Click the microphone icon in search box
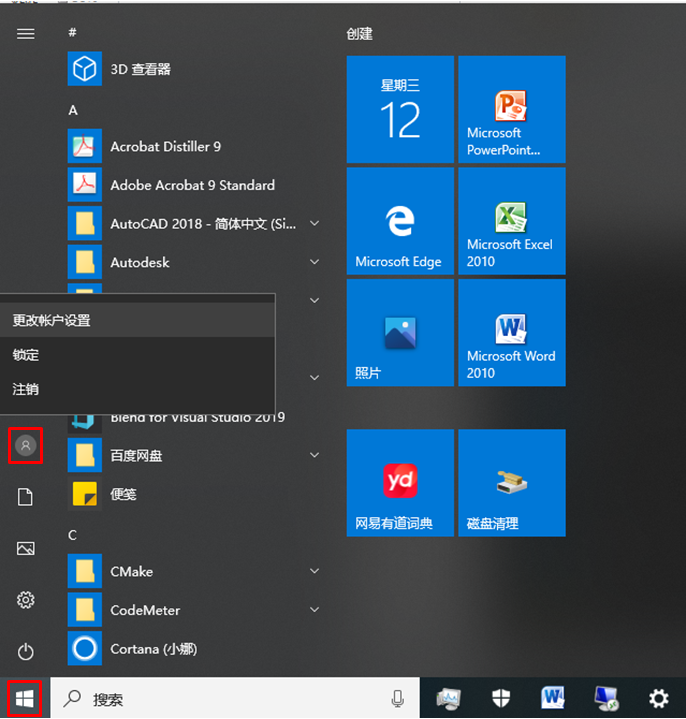The width and height of the screenshot is (686, 719). 398,699
